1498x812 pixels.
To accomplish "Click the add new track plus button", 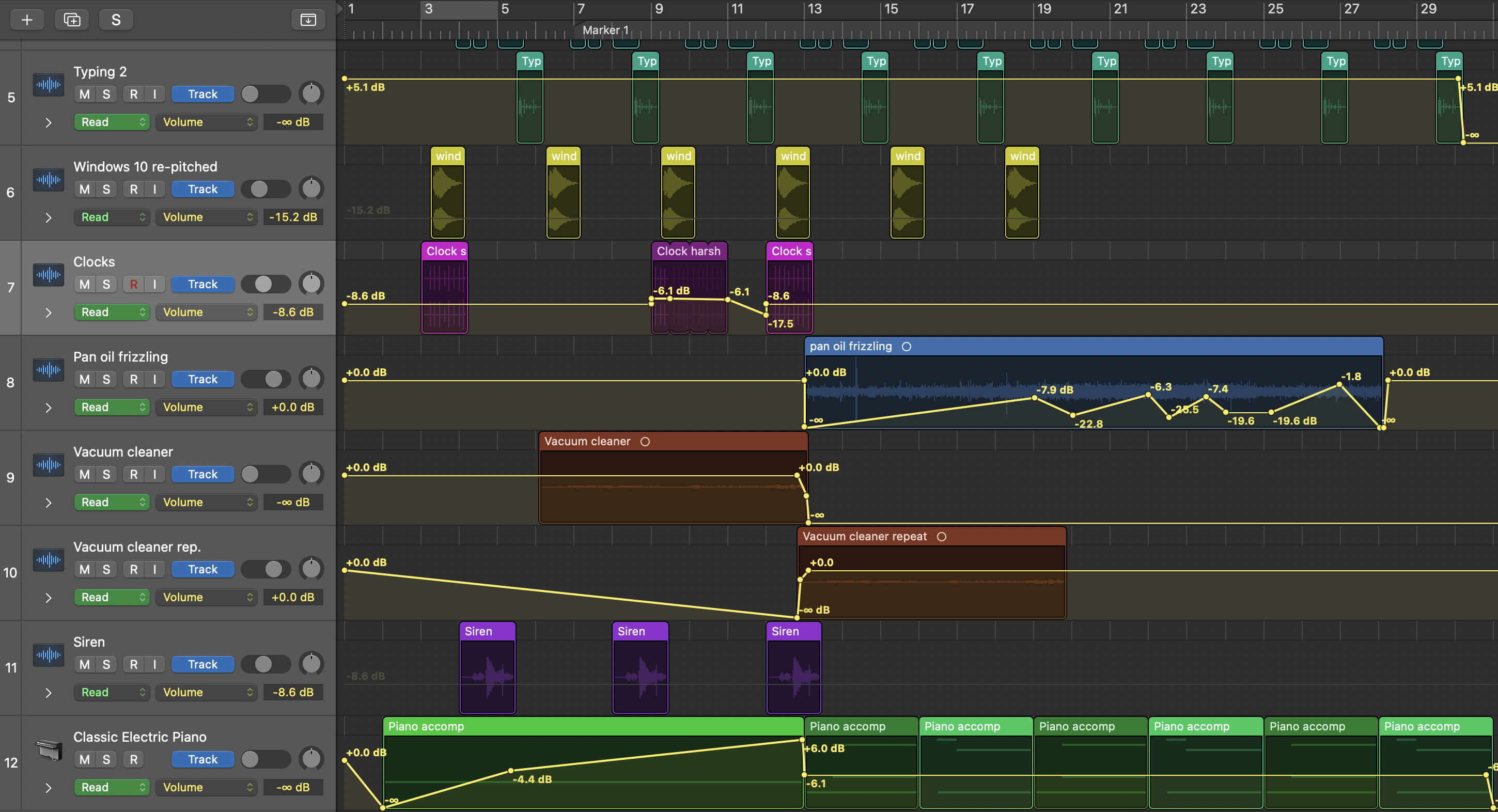I will pos(27,20).
